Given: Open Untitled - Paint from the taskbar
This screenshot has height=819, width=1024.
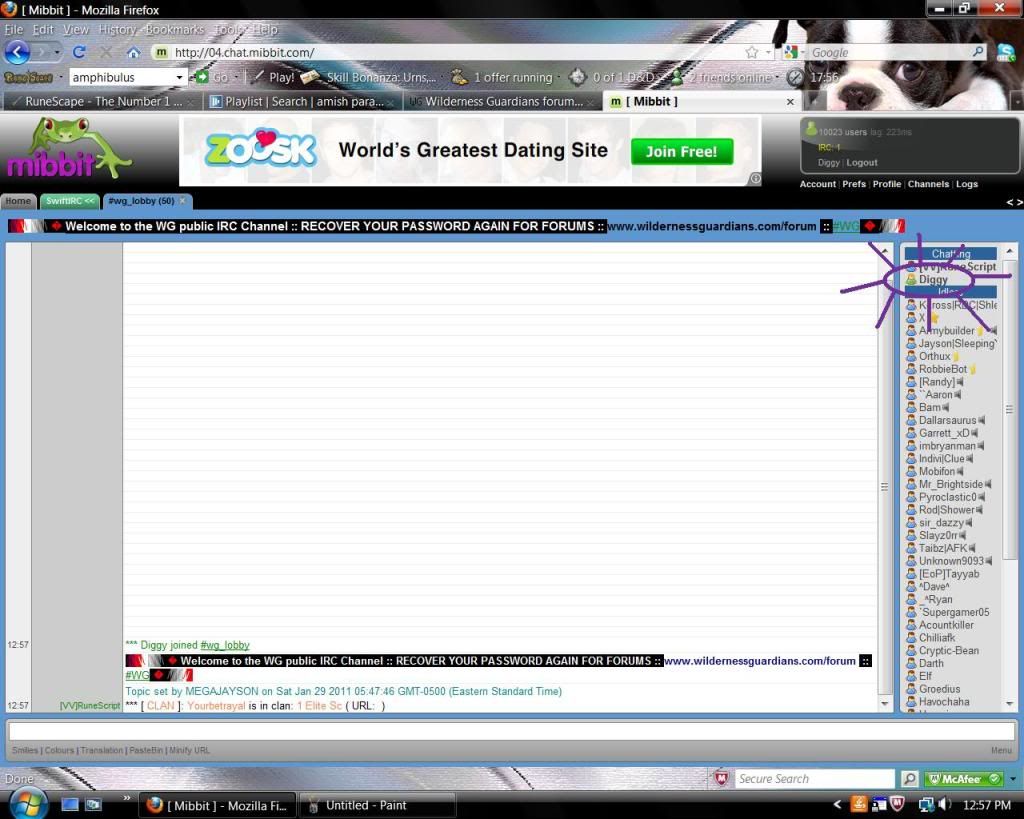Looking at the screenshot, I should 376,805.
